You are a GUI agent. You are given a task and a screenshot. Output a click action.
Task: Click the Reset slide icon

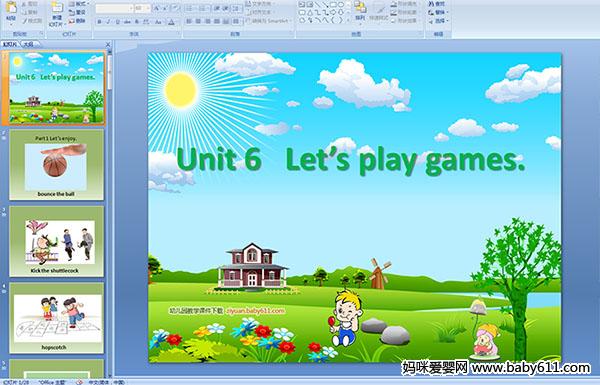pos(71,12)
